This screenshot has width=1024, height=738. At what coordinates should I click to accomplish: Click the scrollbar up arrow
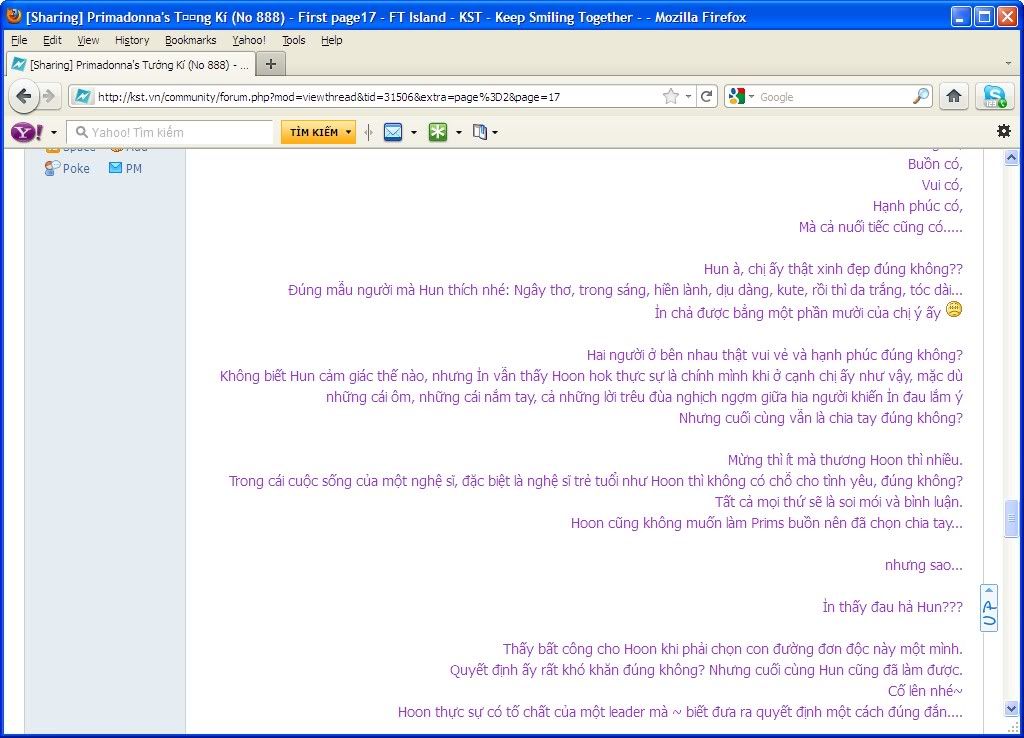coord(1011,157)
